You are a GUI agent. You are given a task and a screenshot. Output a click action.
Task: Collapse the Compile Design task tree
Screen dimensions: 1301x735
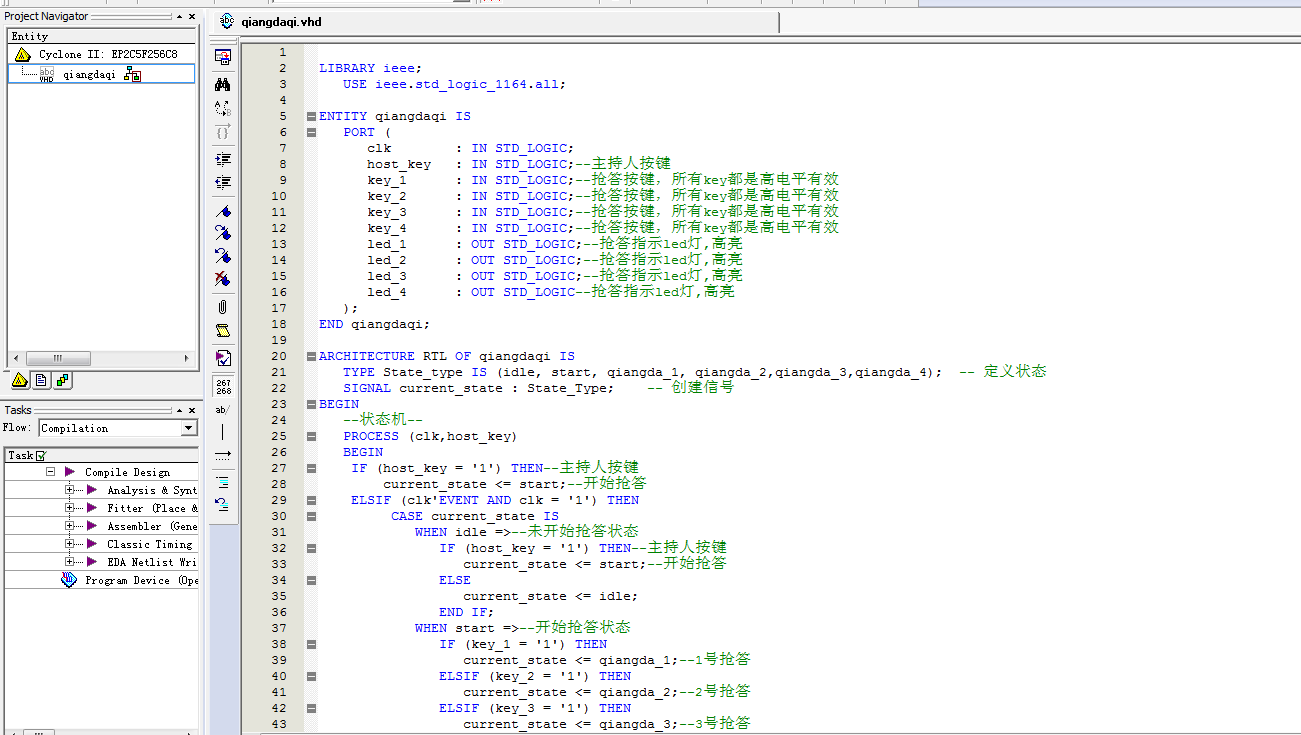pyautogui.click(x=50, y=472)
